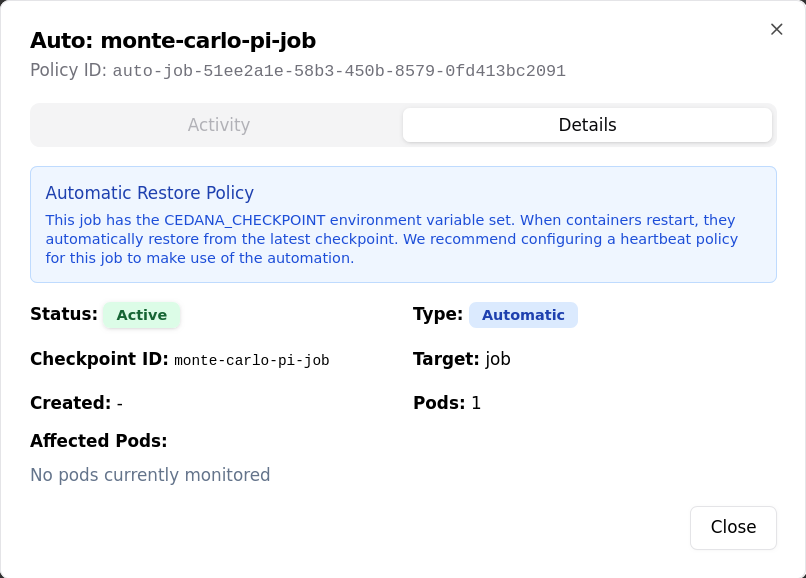The width and height of the screenshot is (806, 578).
Task: Click the 'Type:' label
Action: click(438, 314)
